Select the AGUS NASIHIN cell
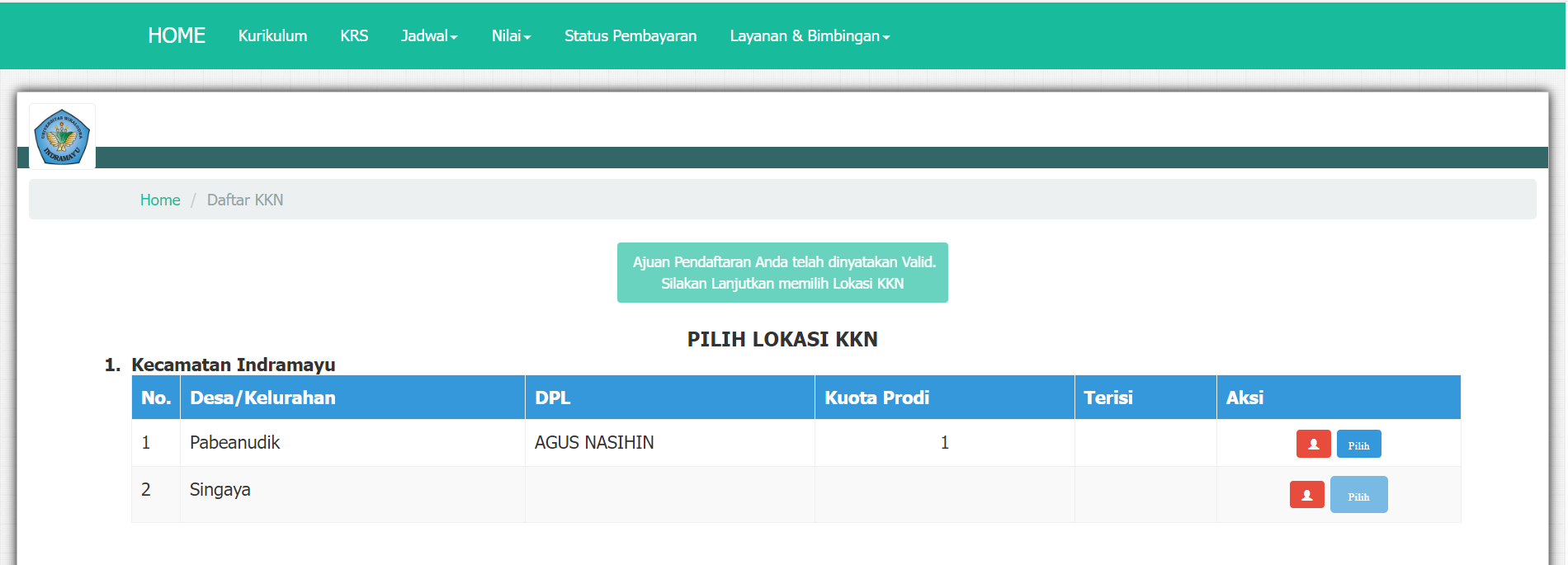The image size is (1568, 565). tap(594, 443)
